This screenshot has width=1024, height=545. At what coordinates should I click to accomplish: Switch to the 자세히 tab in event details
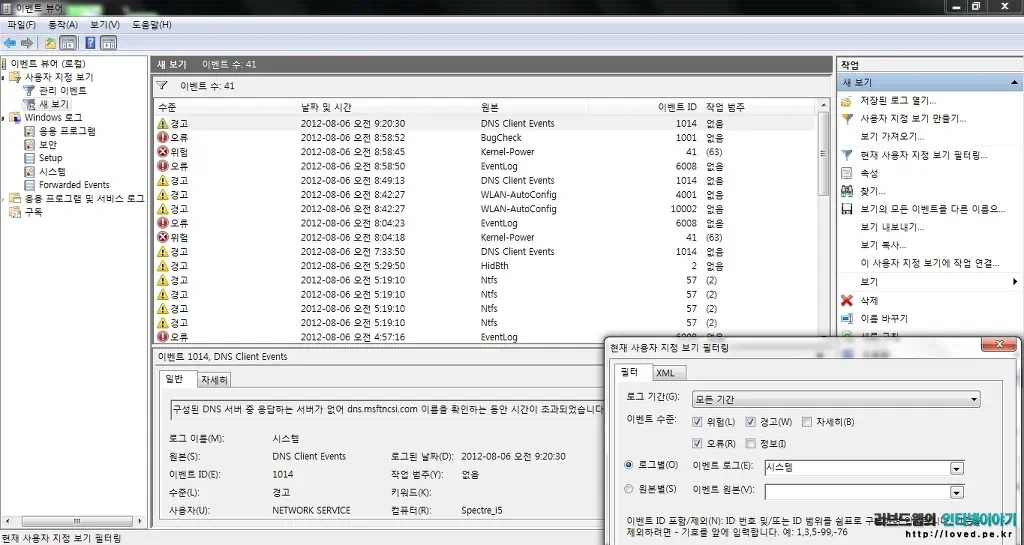[x=214, y=380]
